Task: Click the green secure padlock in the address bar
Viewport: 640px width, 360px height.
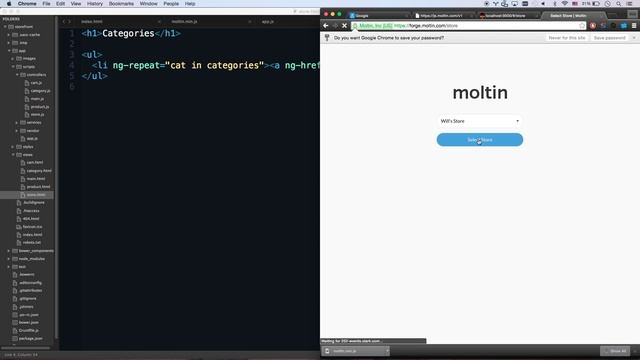Action: pyautogui.click(x=356, y=26)
